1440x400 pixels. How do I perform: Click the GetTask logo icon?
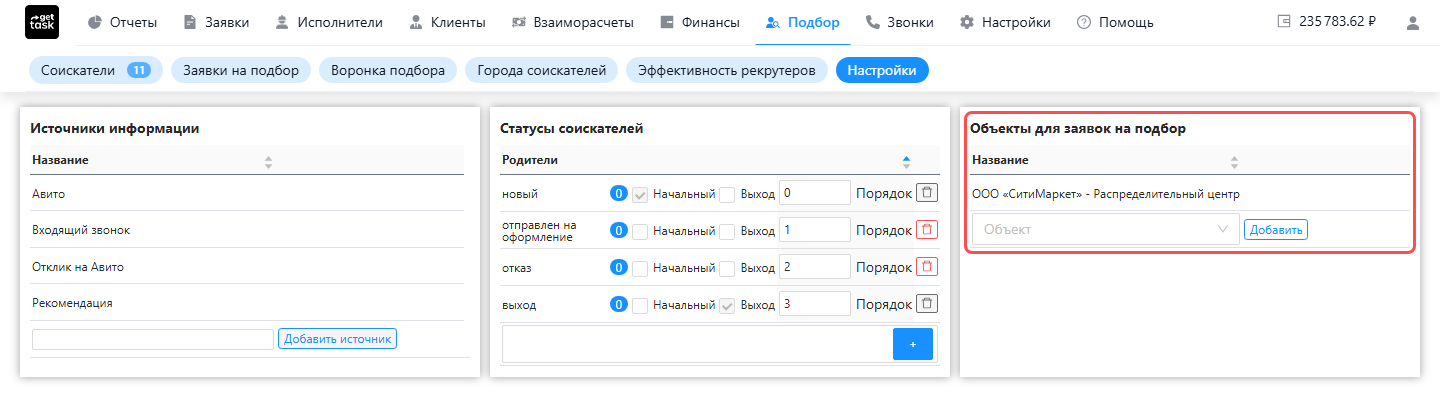pos(41,22)
